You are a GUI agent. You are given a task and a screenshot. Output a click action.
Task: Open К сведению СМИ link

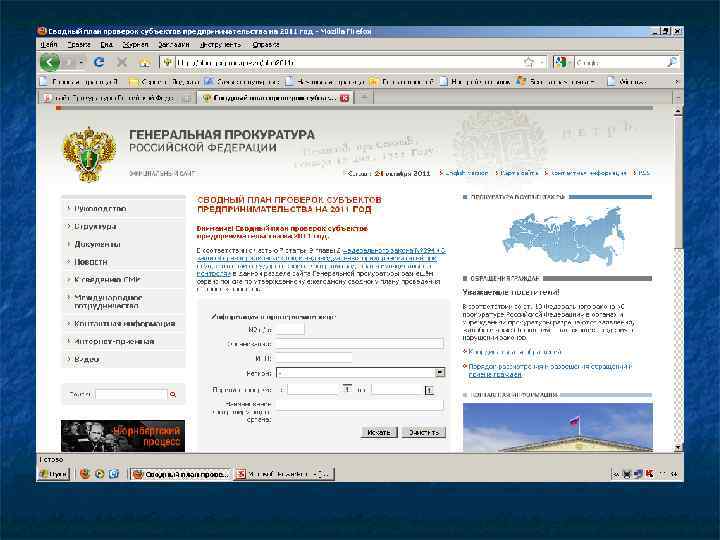click(x=107, y=279)
